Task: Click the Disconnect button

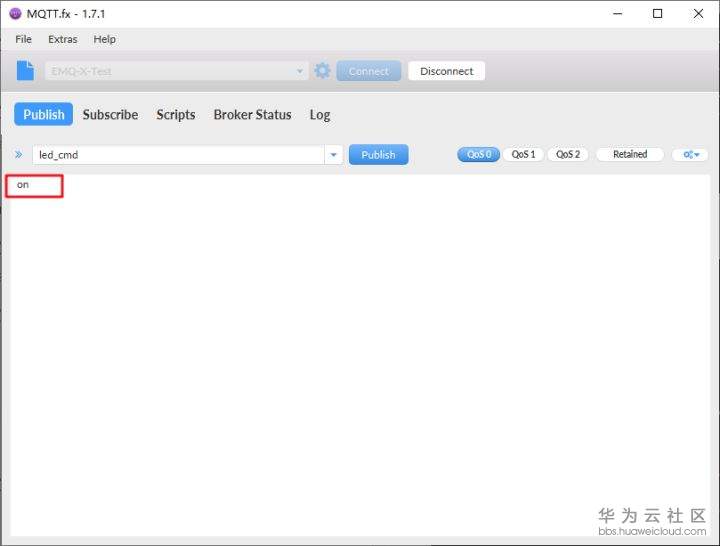Action: click(x=446, y=71)
